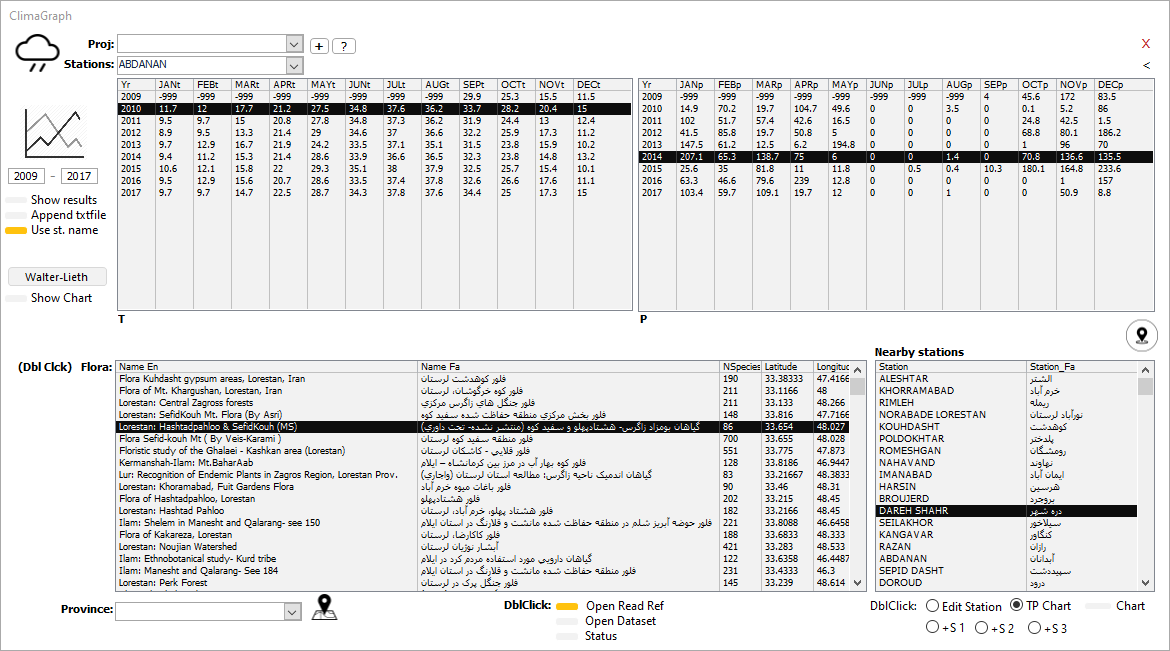This screenshot has height=651, width=1170.
Task: Toggle Use st. name switch
Action: (16, 231)
